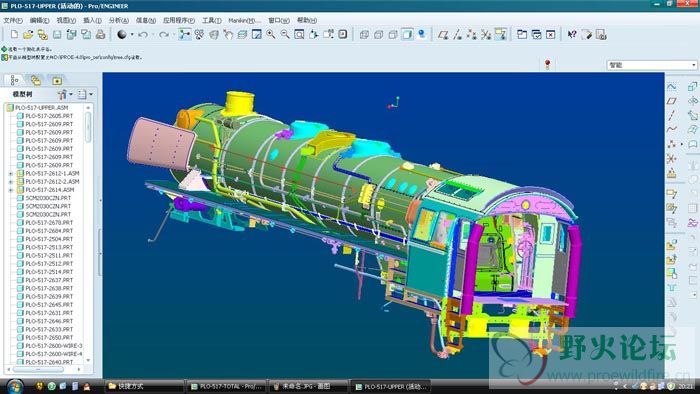Image resolution: width=700 pixels, height=394 pixels.
Task: Open the 分析(A) menu
Action: click(118, 21)
